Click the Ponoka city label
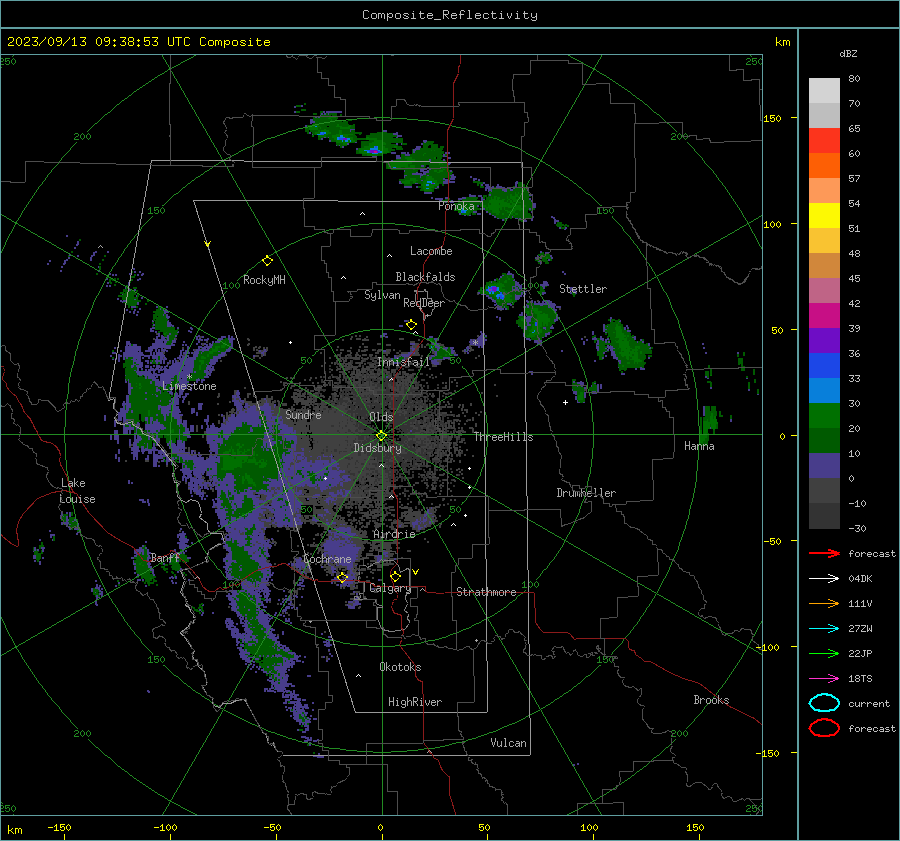The width and height of the screenshot is (900, 841). (456, 206)
